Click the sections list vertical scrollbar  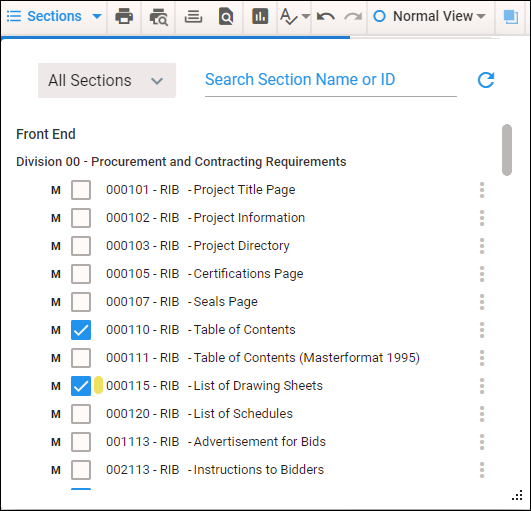tap(507, 150)
